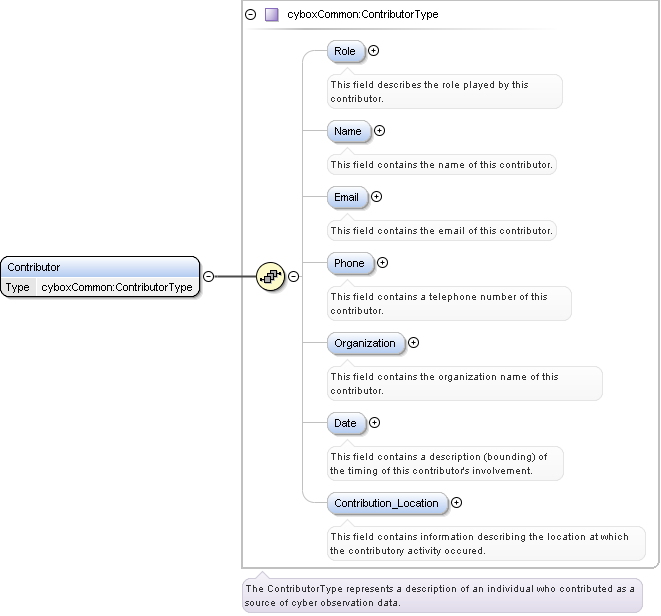Image resolution: width=661 pixels, height=616 pixels.
Task: Expand the Role element
Action: [374, 50]
